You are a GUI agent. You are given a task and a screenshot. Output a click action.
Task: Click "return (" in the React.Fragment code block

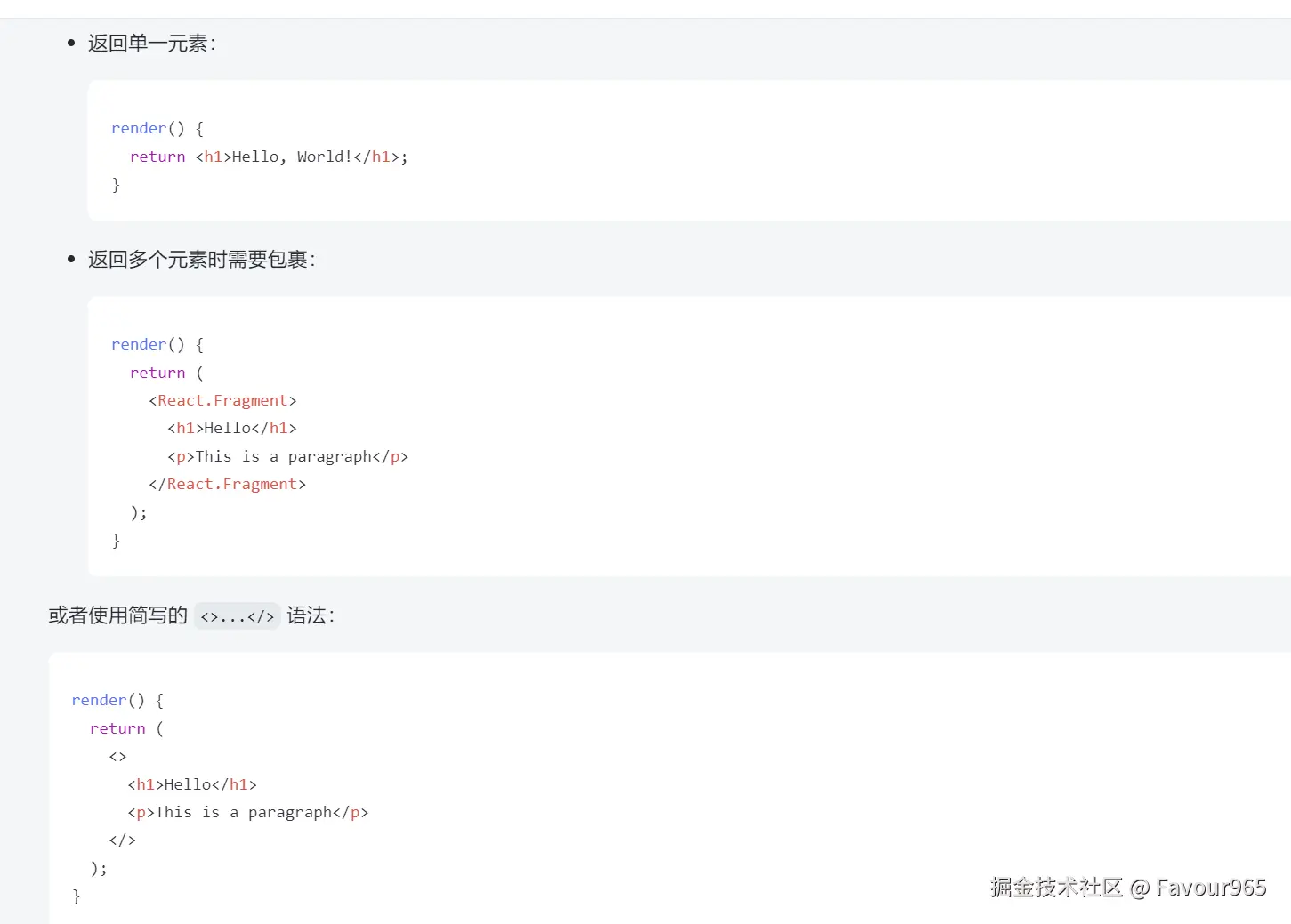pos(166,373)
